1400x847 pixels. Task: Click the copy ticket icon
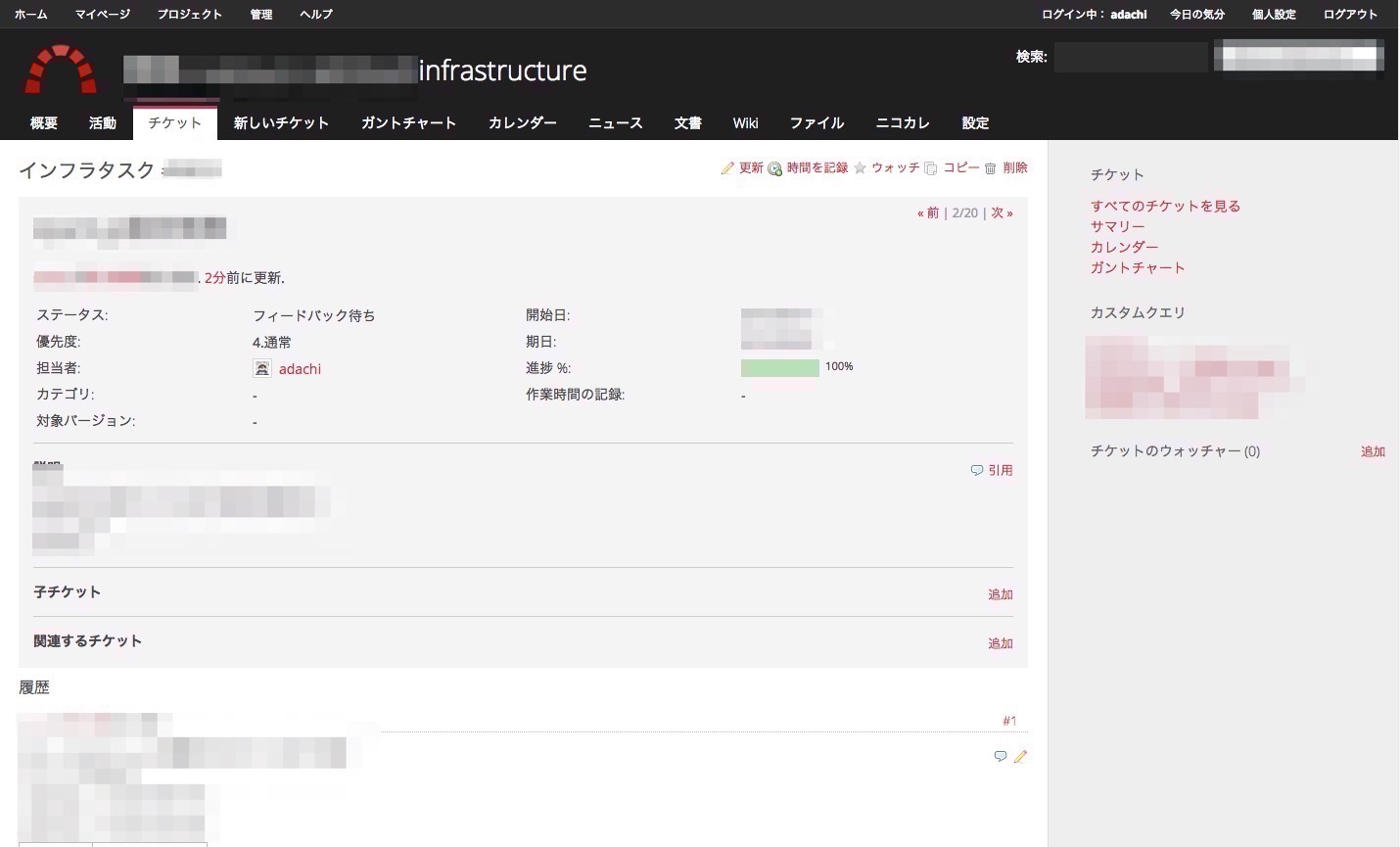click(x=931, y=168)
